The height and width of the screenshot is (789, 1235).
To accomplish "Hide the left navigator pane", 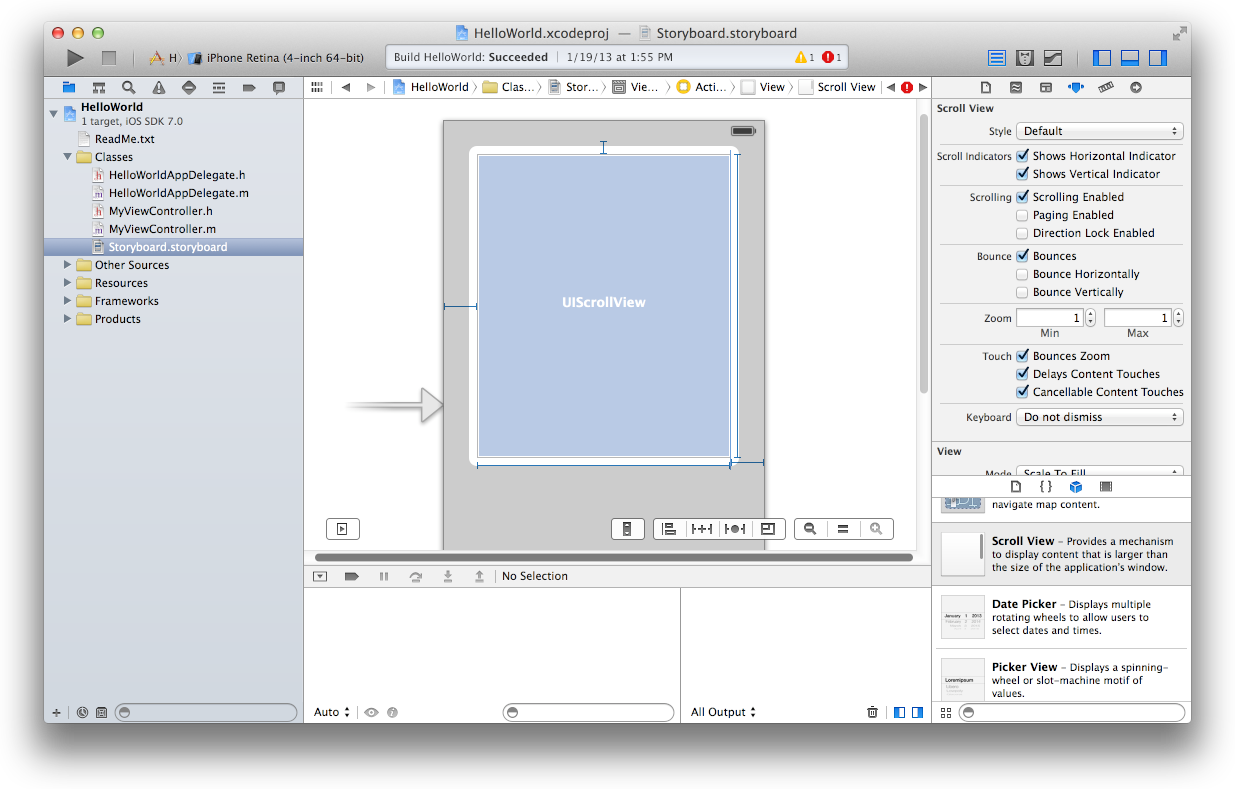I will [x=1102, y=58].
